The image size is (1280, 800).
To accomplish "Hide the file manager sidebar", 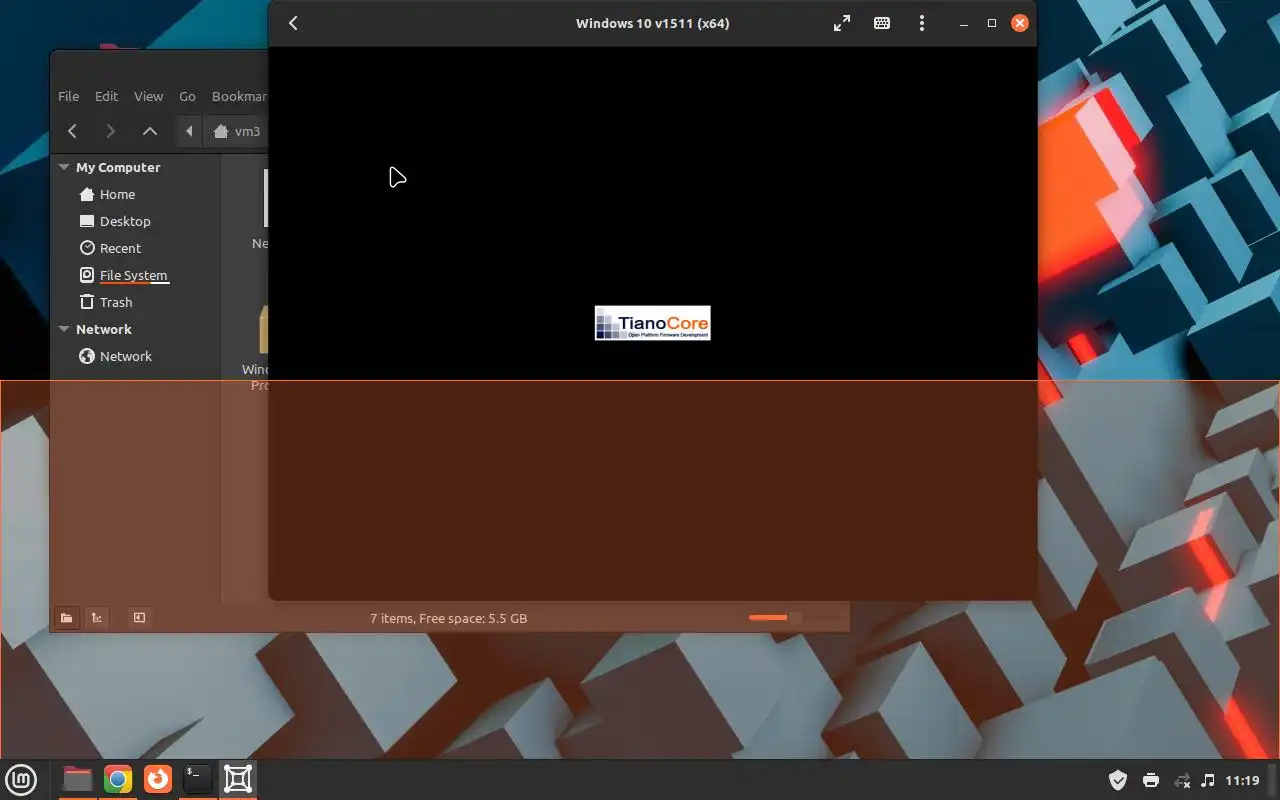I will coord(139,618).
